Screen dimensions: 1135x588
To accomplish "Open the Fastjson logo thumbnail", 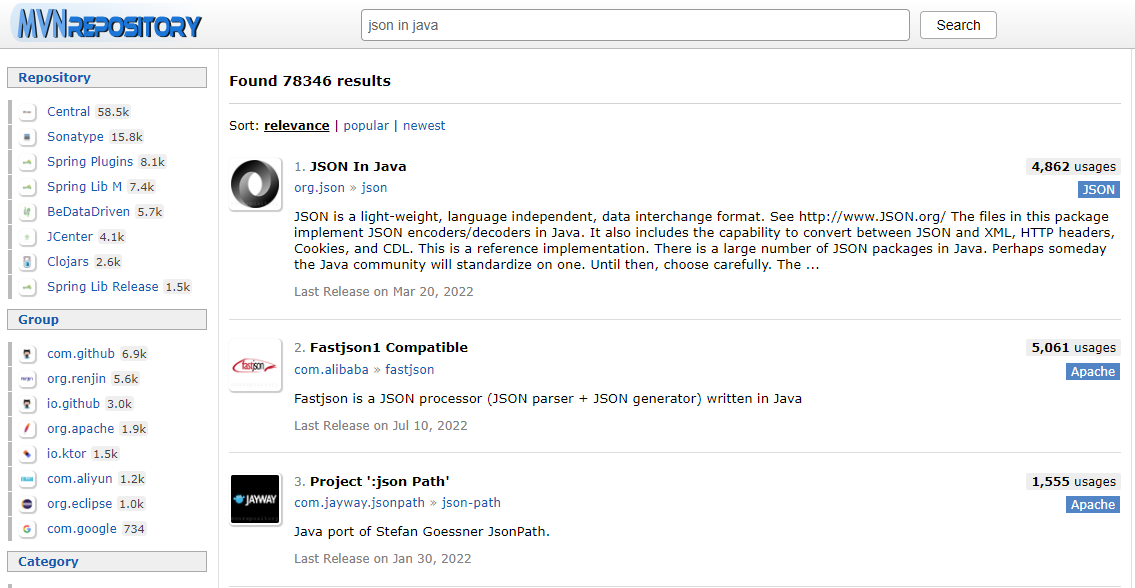I will 256,365.
